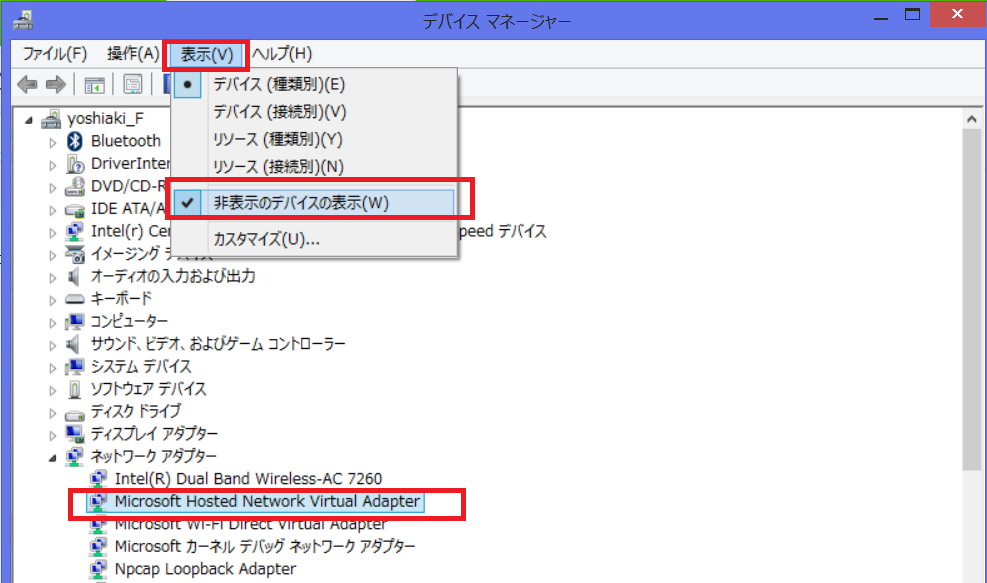
Task: Click the ネットワーク アダプター category icon
Action: coord(74,456)
